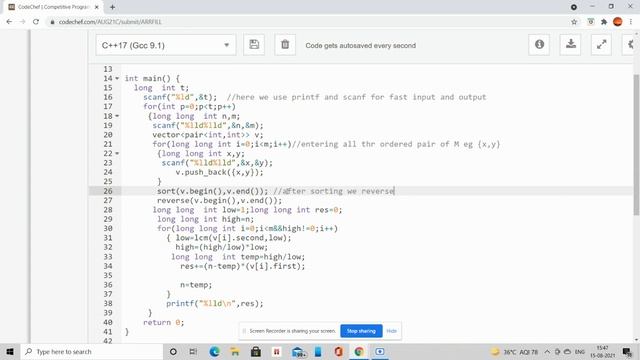Click the vector<pair<int,int>> v; line
This screenshot has height=360, width=640.
pyautogui.click(x=208, y=135)
